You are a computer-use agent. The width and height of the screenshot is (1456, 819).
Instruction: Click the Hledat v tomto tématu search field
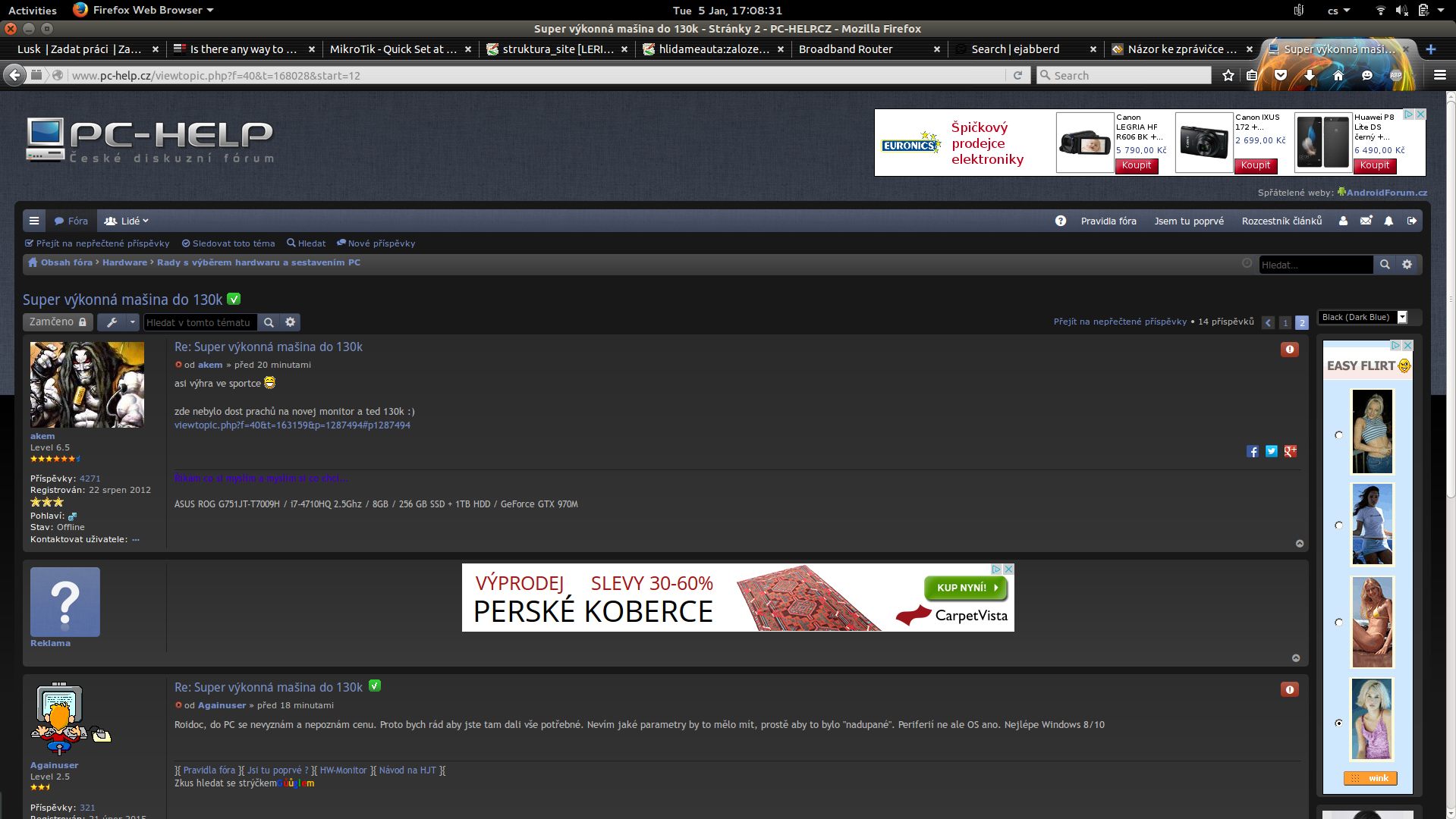pyautogui.click(x=200, y=322)
